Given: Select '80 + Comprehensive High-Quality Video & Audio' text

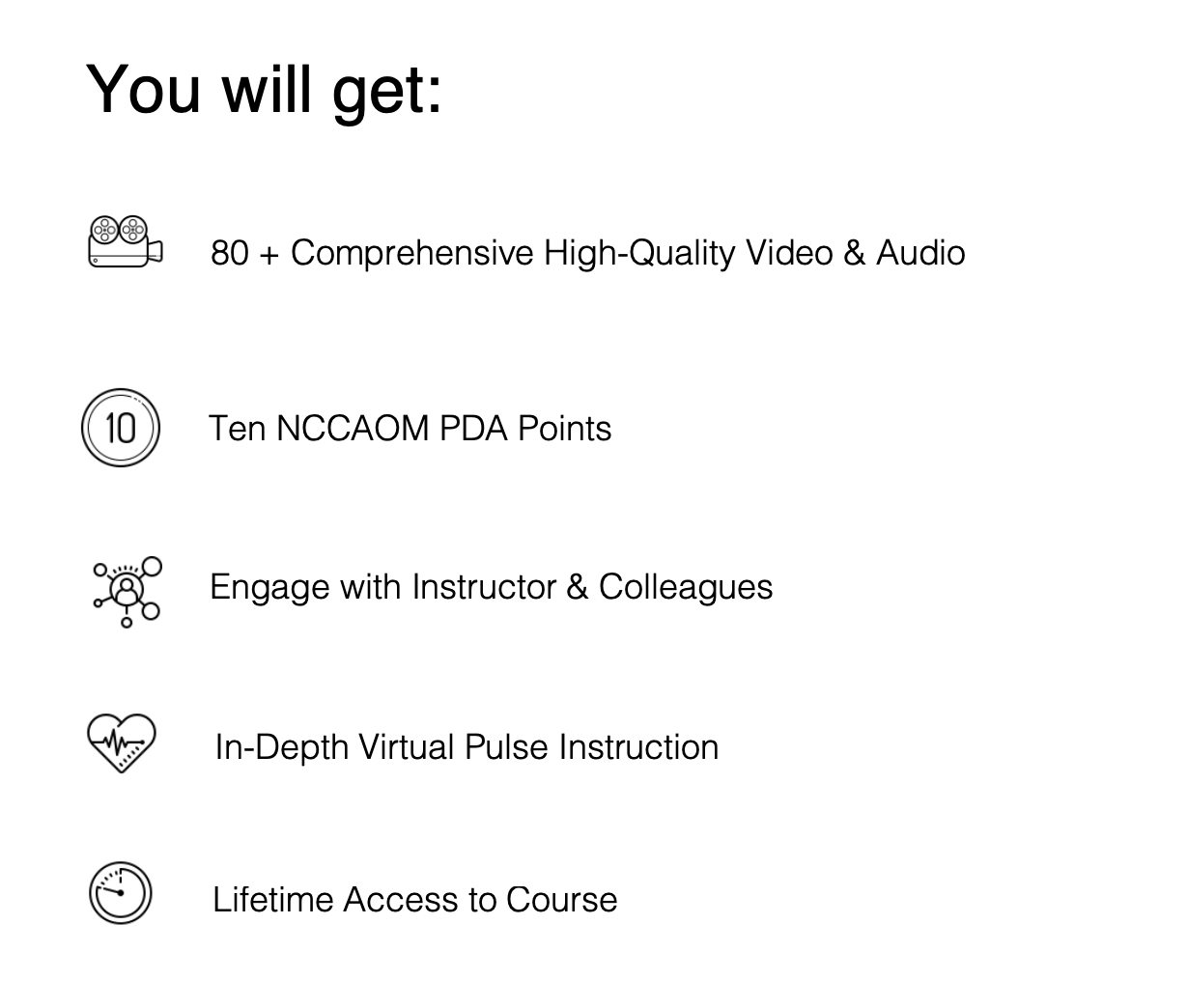Looking at the screenshot, I should click(588, 253).
